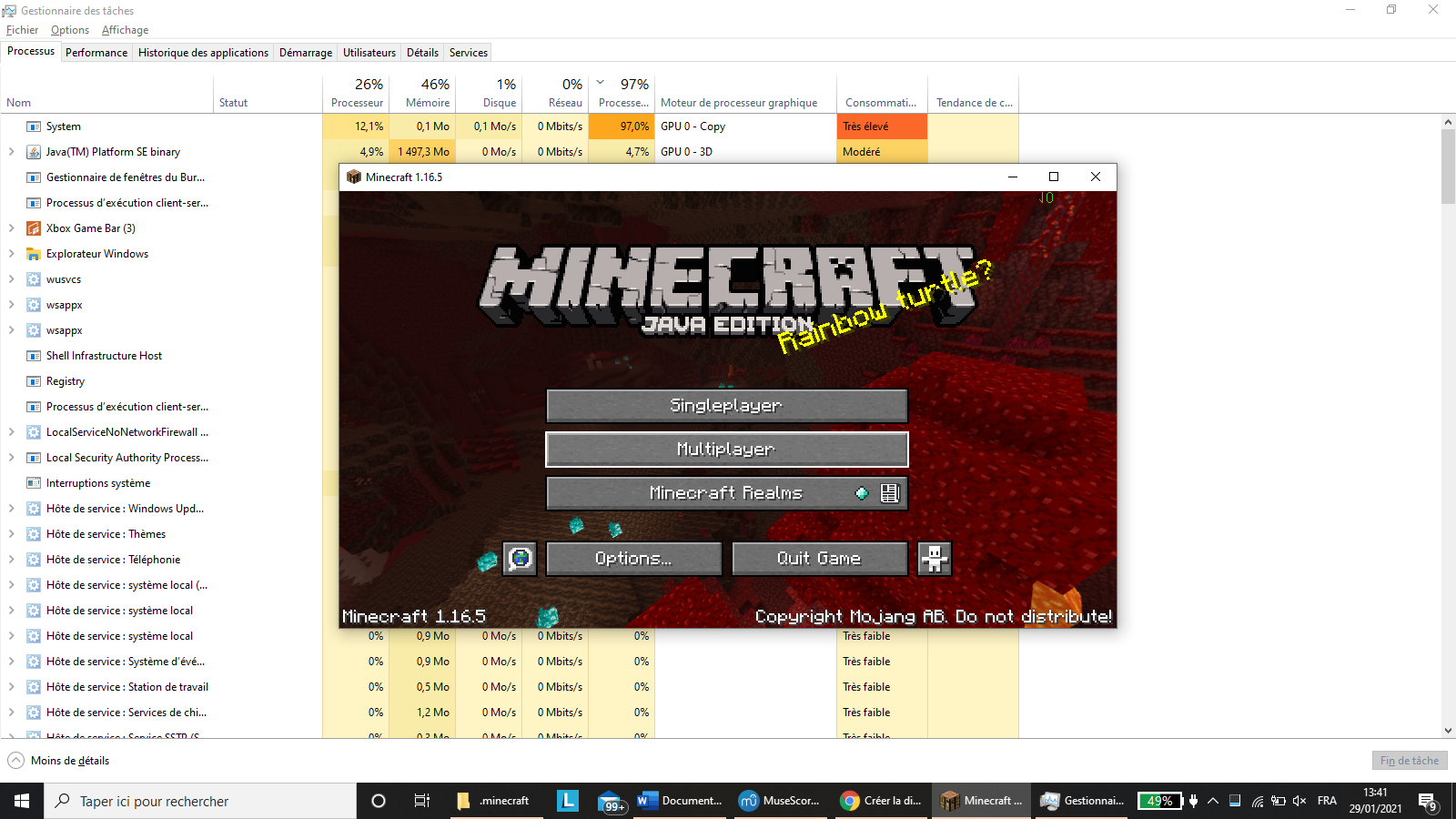Image resolution: width=1456 pixels, height=819 pixels.
Task: Collapse view with Moins de détails
Action: [59, 761]
